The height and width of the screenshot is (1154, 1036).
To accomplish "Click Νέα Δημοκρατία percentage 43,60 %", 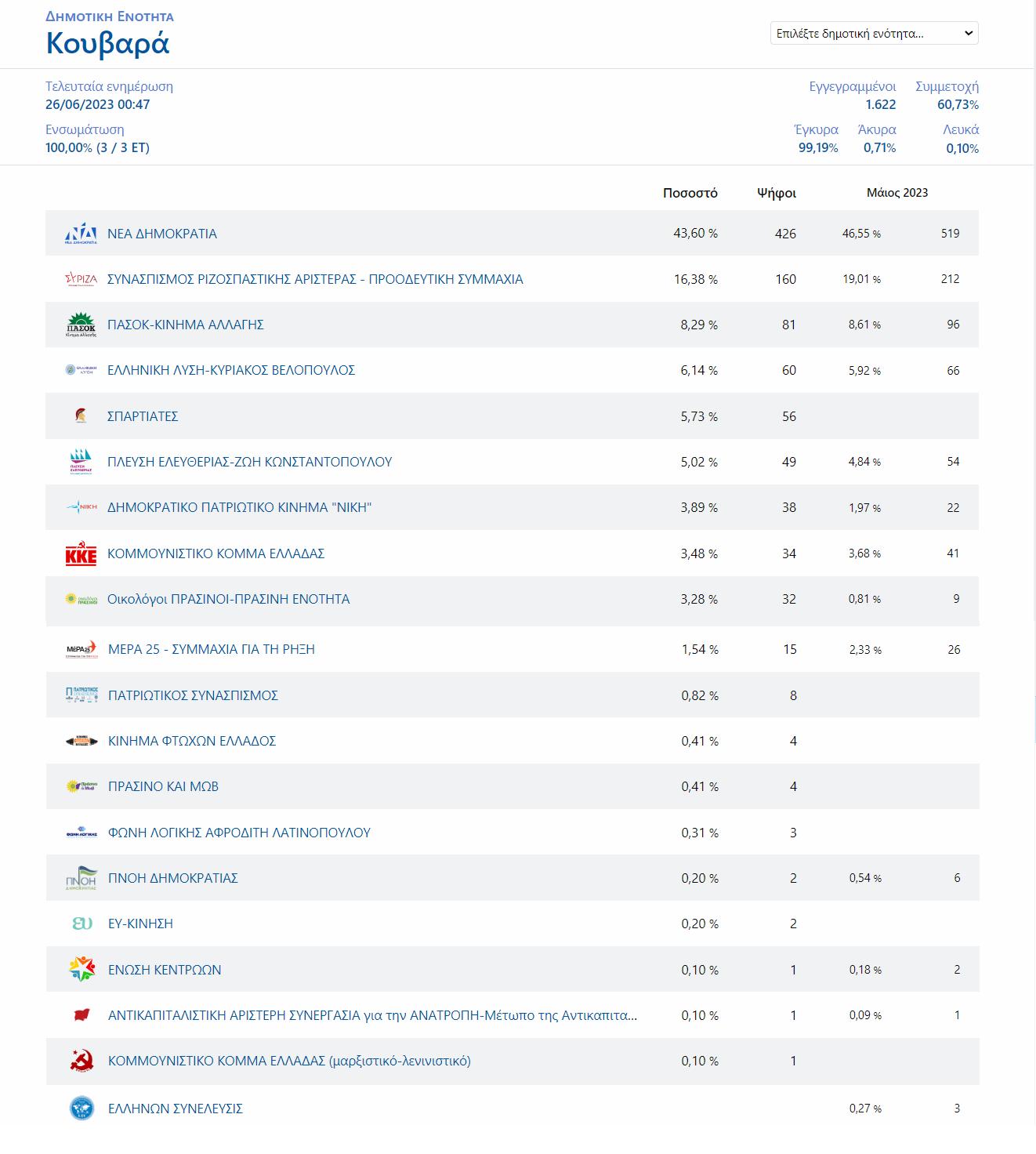I will coord(696,234).
